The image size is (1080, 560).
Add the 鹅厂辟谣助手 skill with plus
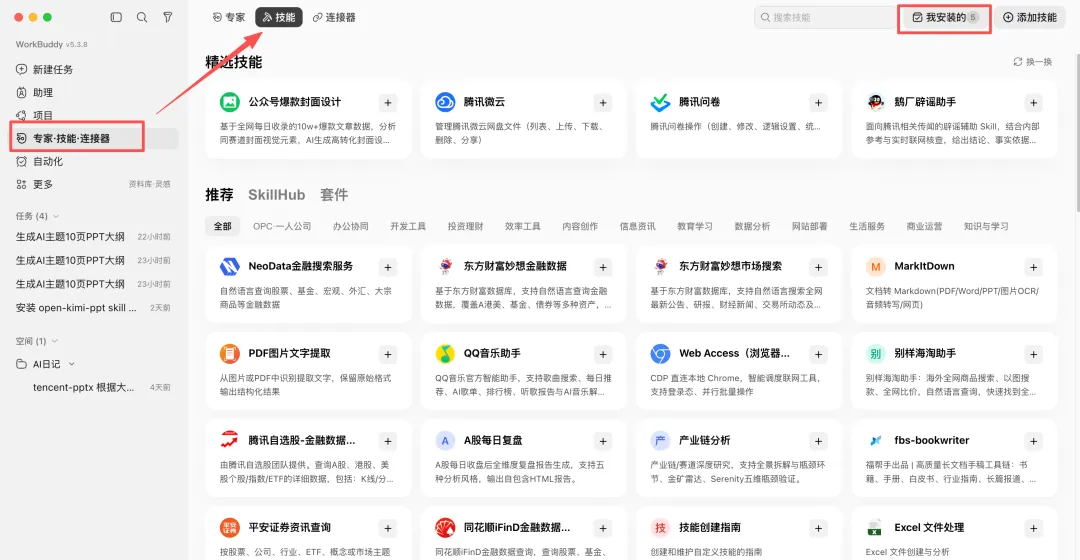point(1033,103)
